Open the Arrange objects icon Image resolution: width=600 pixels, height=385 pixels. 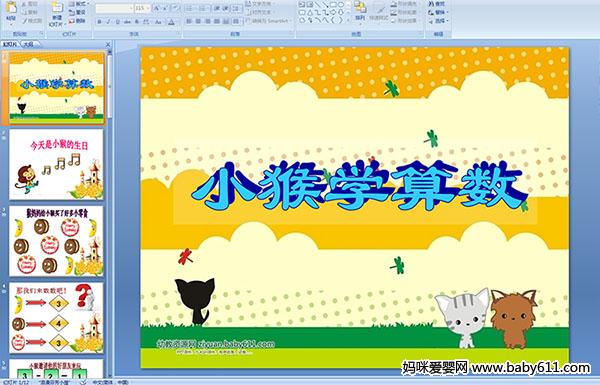360,10
